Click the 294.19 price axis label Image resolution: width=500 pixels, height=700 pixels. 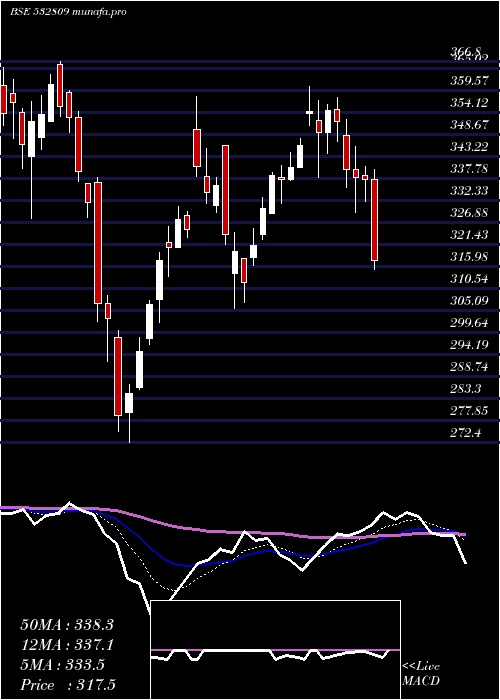pos(468,345)
